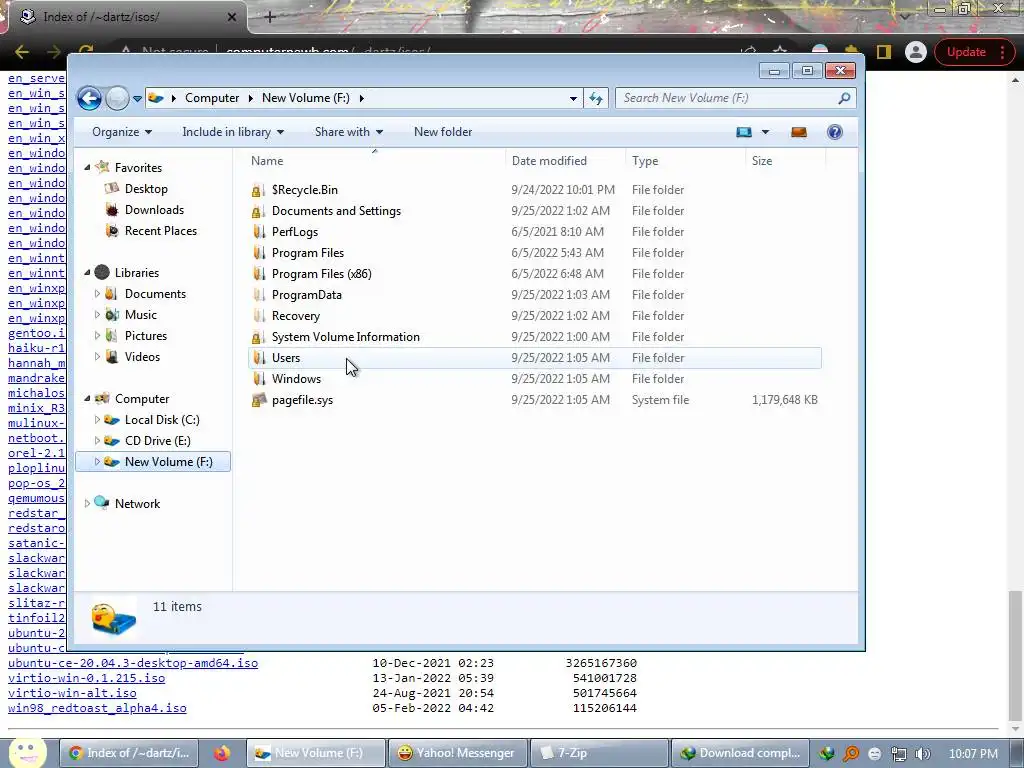This screenshot has width=1024, height=768.
Task: Open ubuntu-ce-20.04.3-desktop-amd64.iso link
Action: coord(133,663)
